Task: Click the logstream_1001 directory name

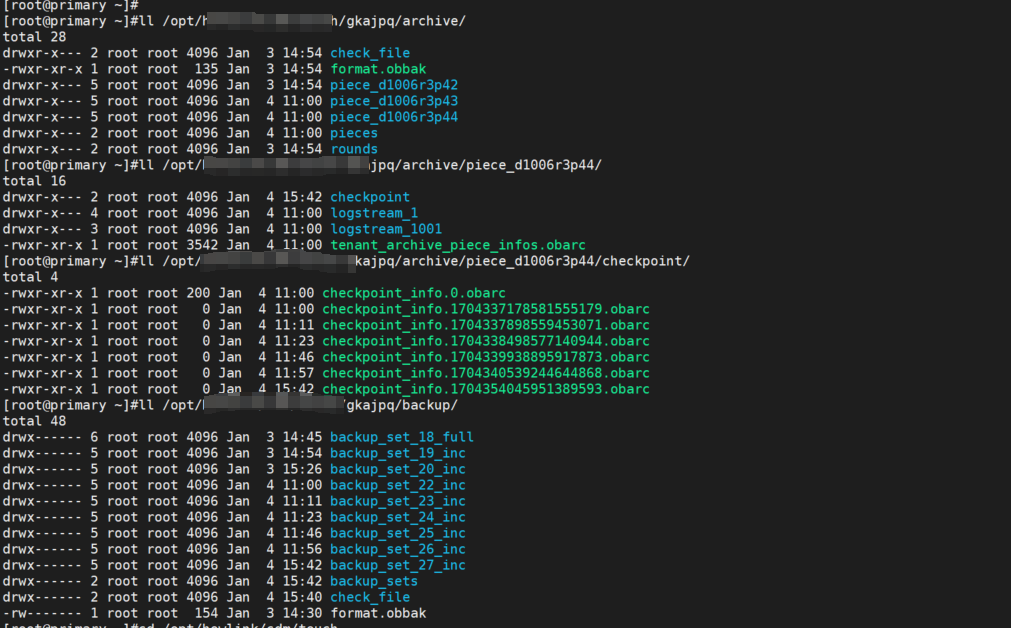Action: pos(386,229)
